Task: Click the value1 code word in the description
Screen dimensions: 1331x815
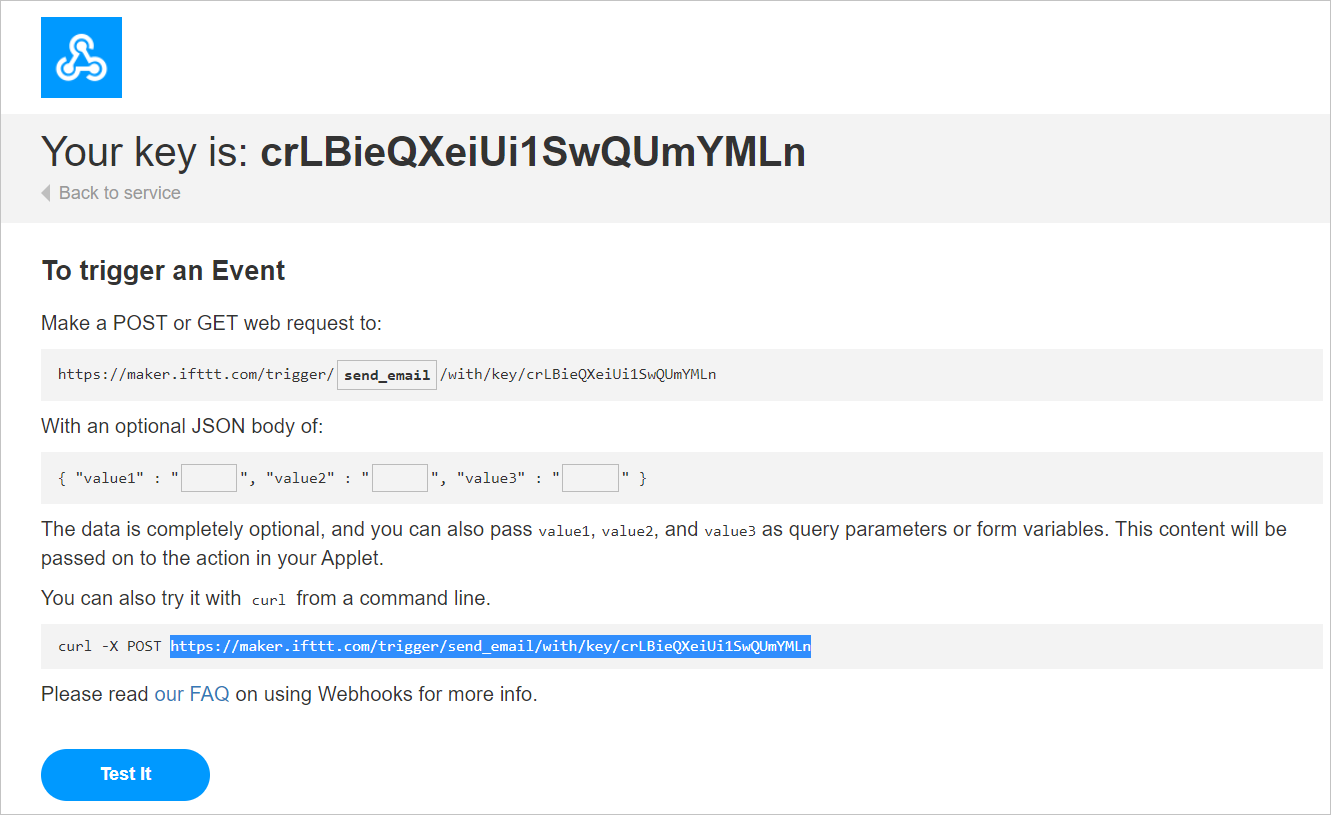Action: point(564,531)
